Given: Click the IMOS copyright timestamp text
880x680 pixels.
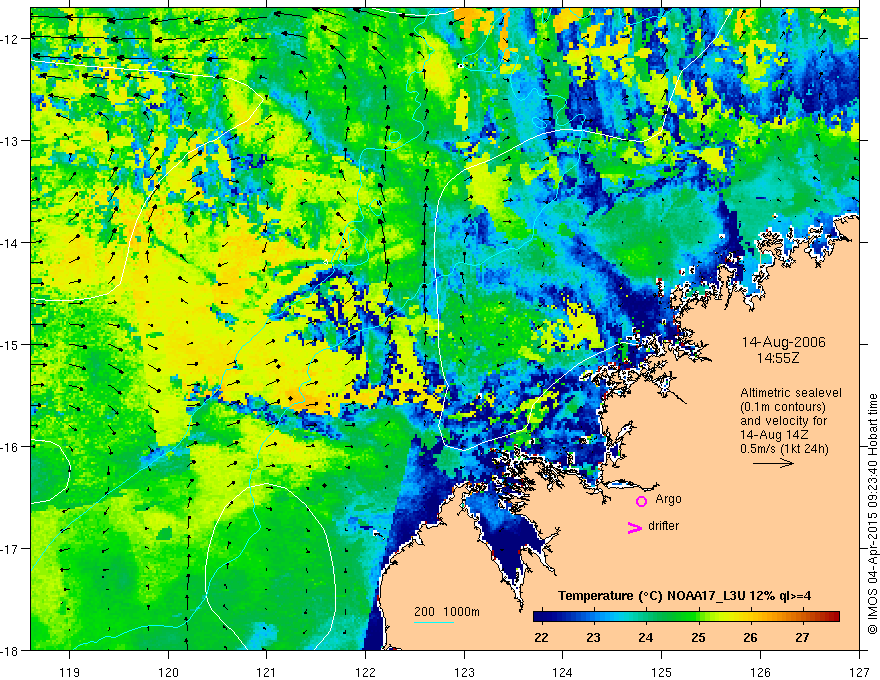Looking at the screenshot, I should pyautogui.click(x=872, y=513).
